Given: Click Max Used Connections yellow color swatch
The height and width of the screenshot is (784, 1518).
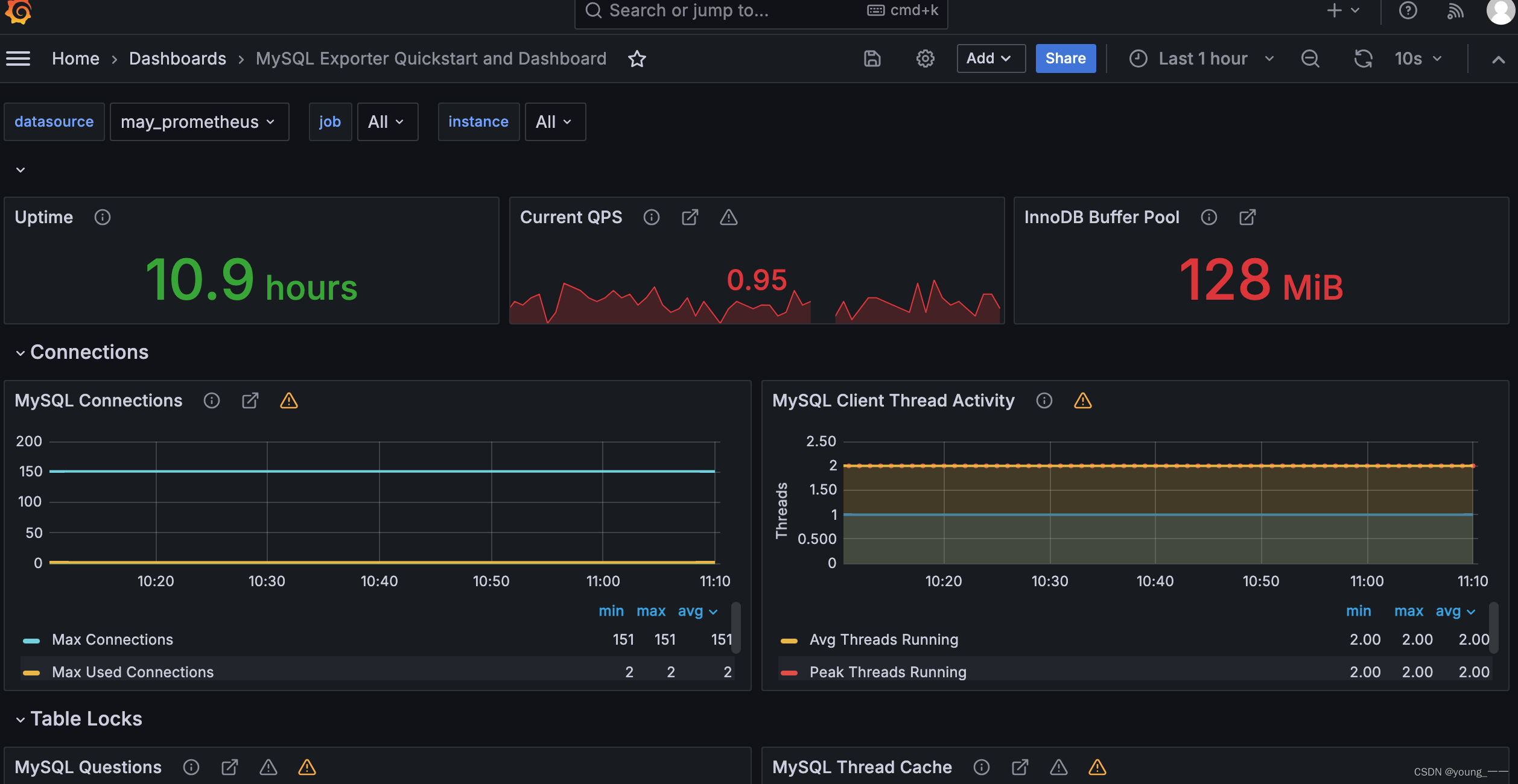Looking at the screenshot, I should pyautogui.click(x=31, y=673).
